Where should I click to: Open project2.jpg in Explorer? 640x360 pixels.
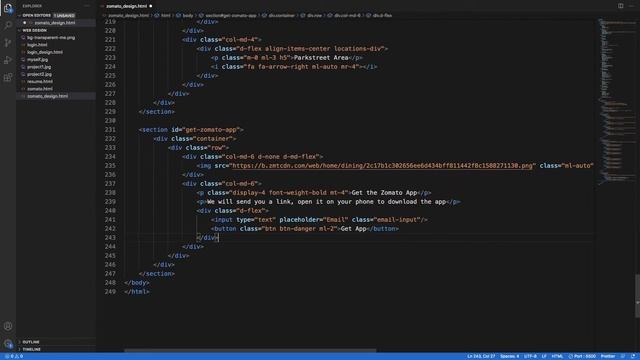pyautogui.click(x=39, y=74)
